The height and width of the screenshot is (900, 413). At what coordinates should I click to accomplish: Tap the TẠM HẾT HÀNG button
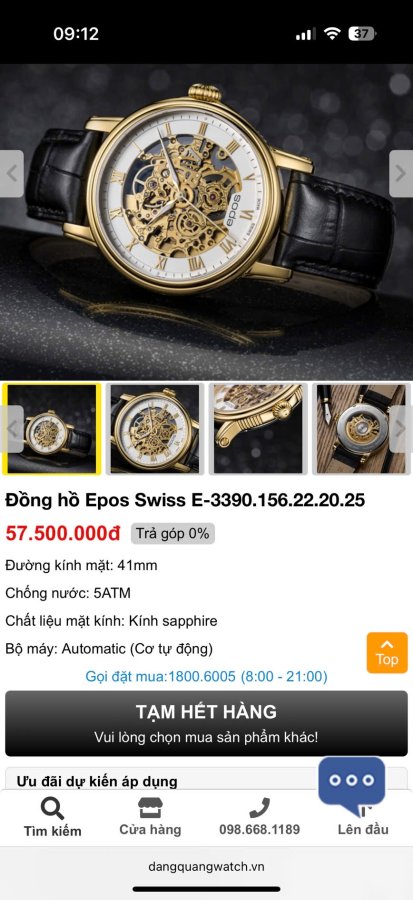point(206,723)
